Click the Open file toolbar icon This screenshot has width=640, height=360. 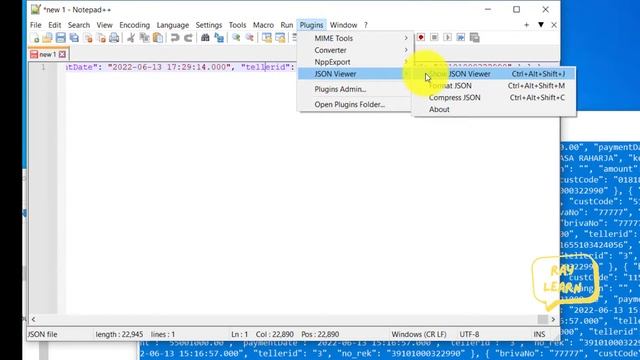pos(47,38)
